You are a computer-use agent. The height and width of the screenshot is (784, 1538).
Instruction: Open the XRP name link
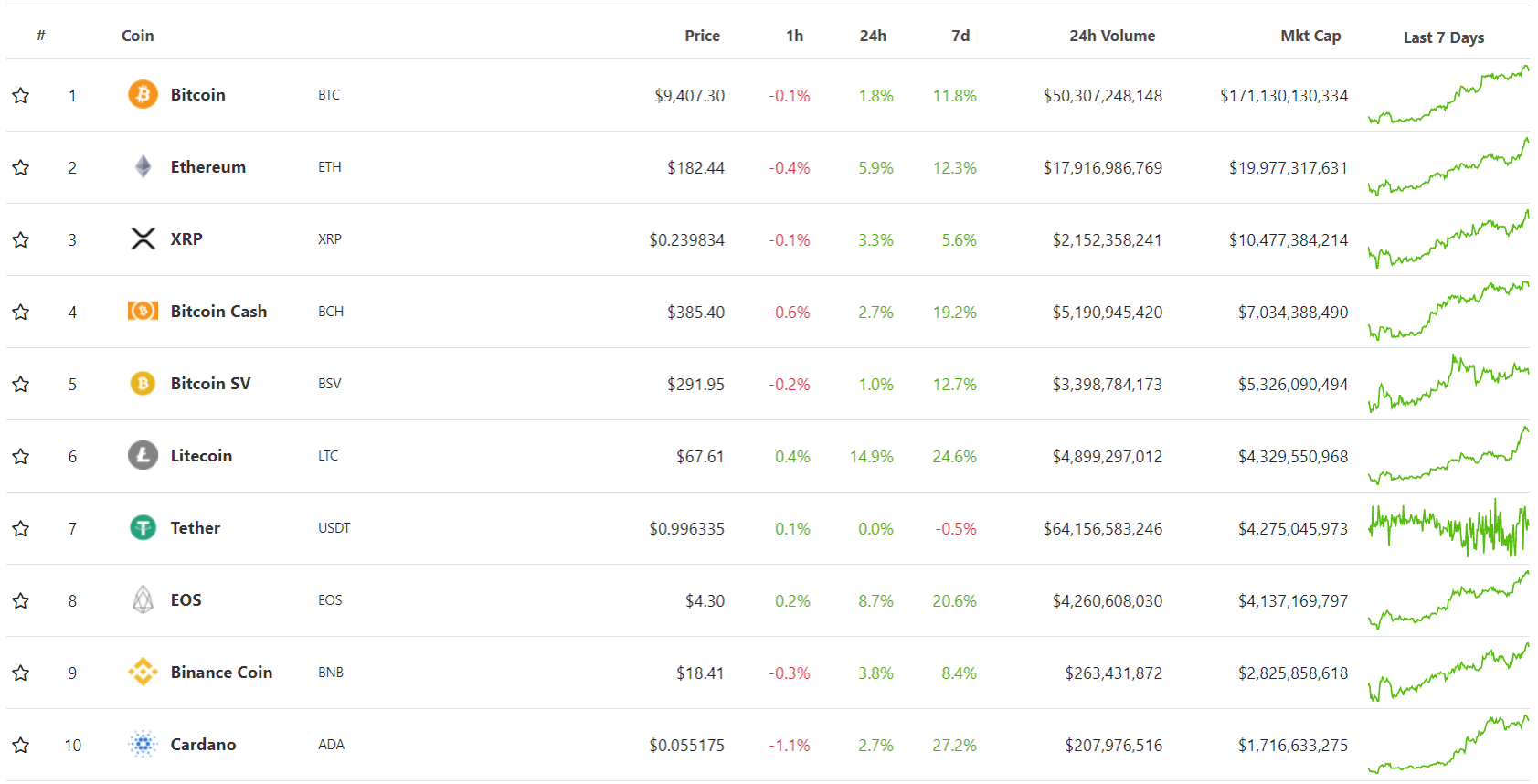click(186, 238)
